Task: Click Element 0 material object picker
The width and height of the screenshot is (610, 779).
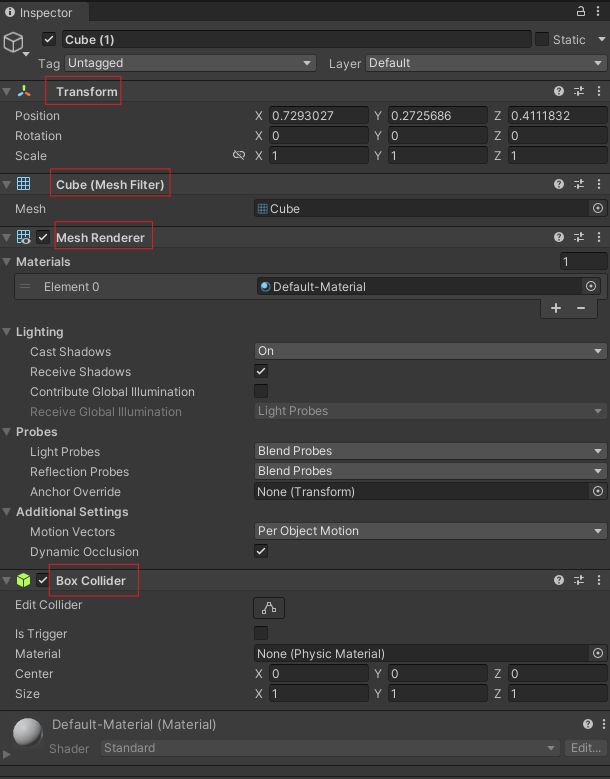Action: [x=591, y=286]
